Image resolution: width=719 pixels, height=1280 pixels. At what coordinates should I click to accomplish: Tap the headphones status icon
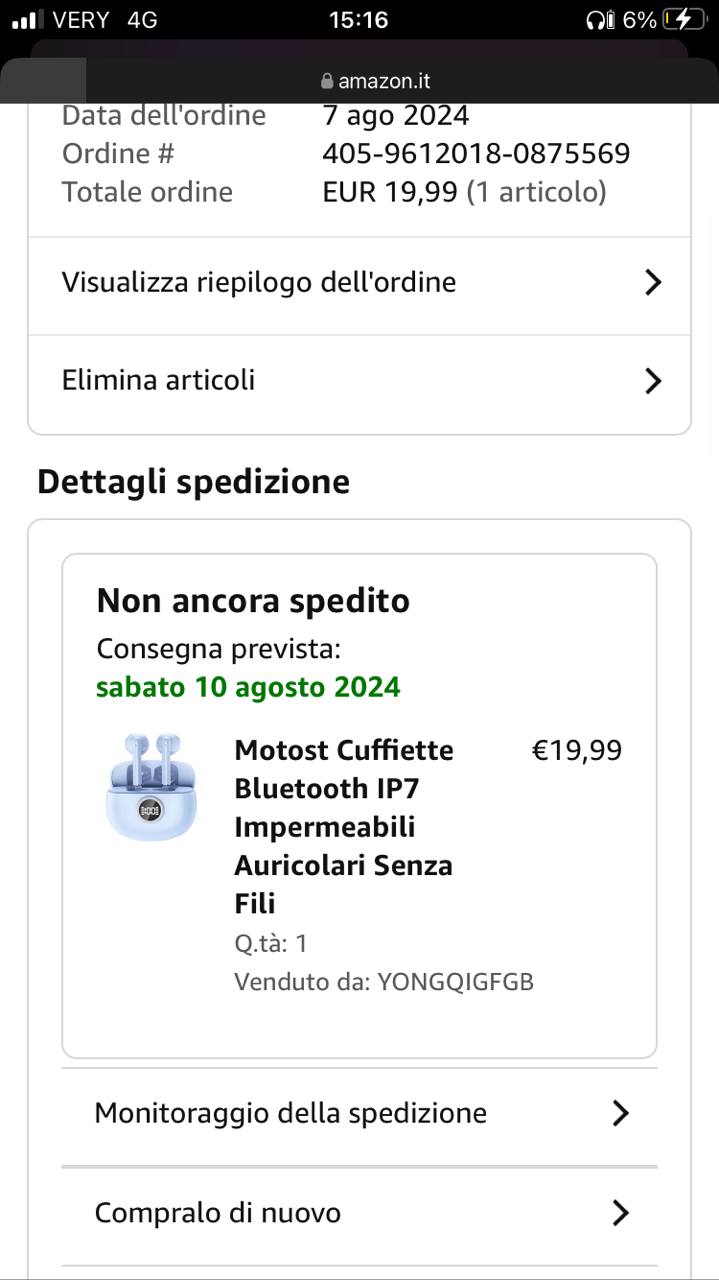(x=600, y=20)
